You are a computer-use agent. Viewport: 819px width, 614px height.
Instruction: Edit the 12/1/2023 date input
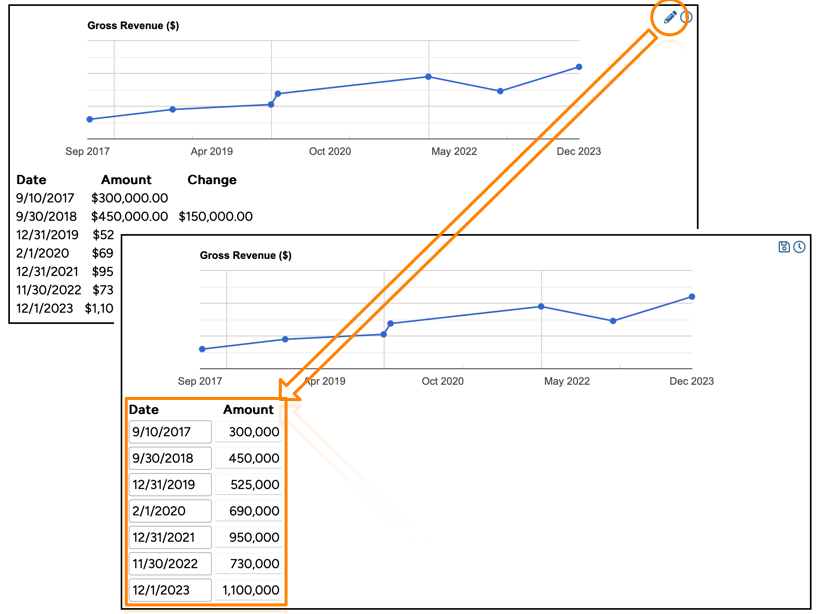170,590
